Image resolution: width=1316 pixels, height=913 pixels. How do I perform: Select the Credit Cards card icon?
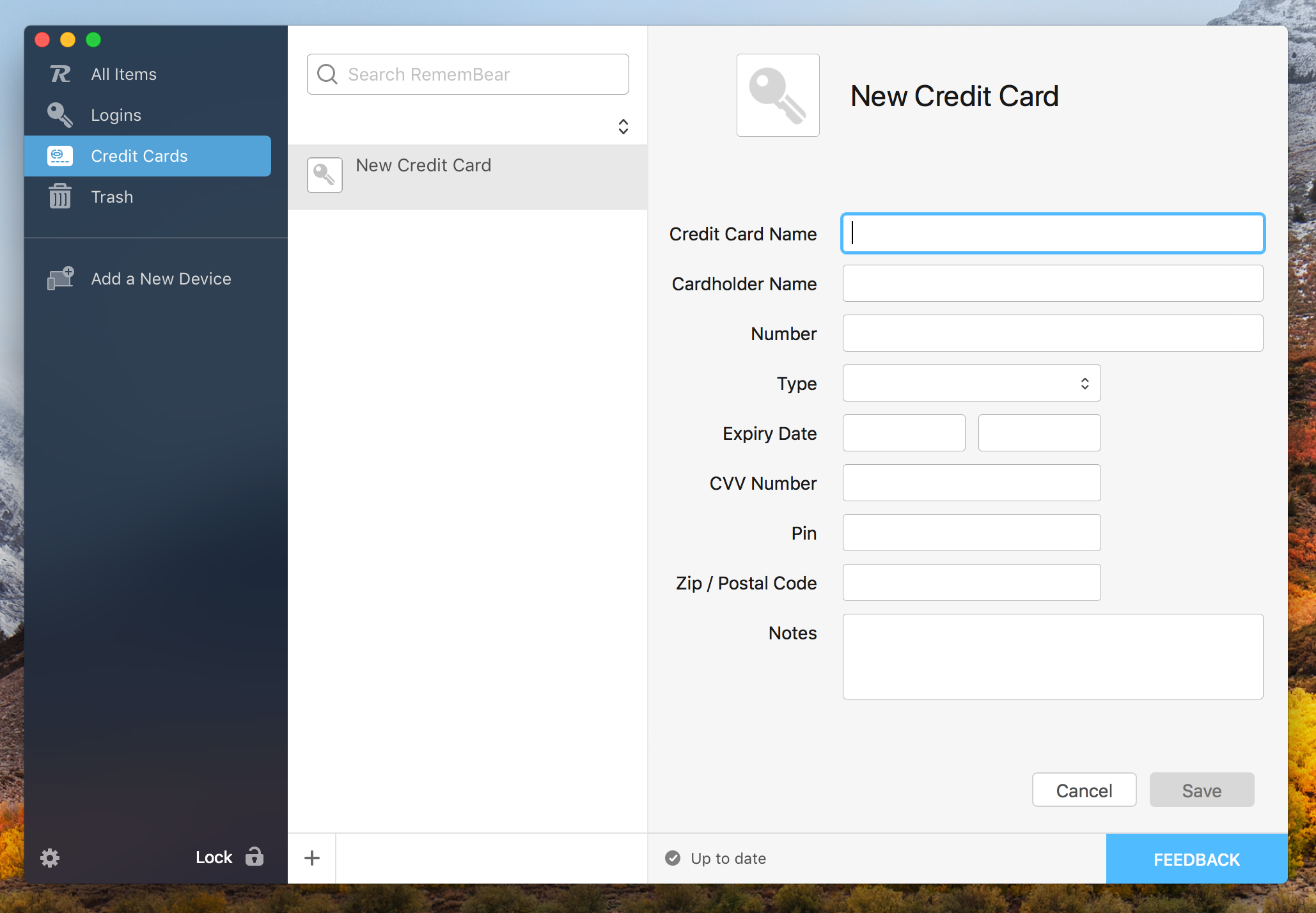click(x=60, y=156)
